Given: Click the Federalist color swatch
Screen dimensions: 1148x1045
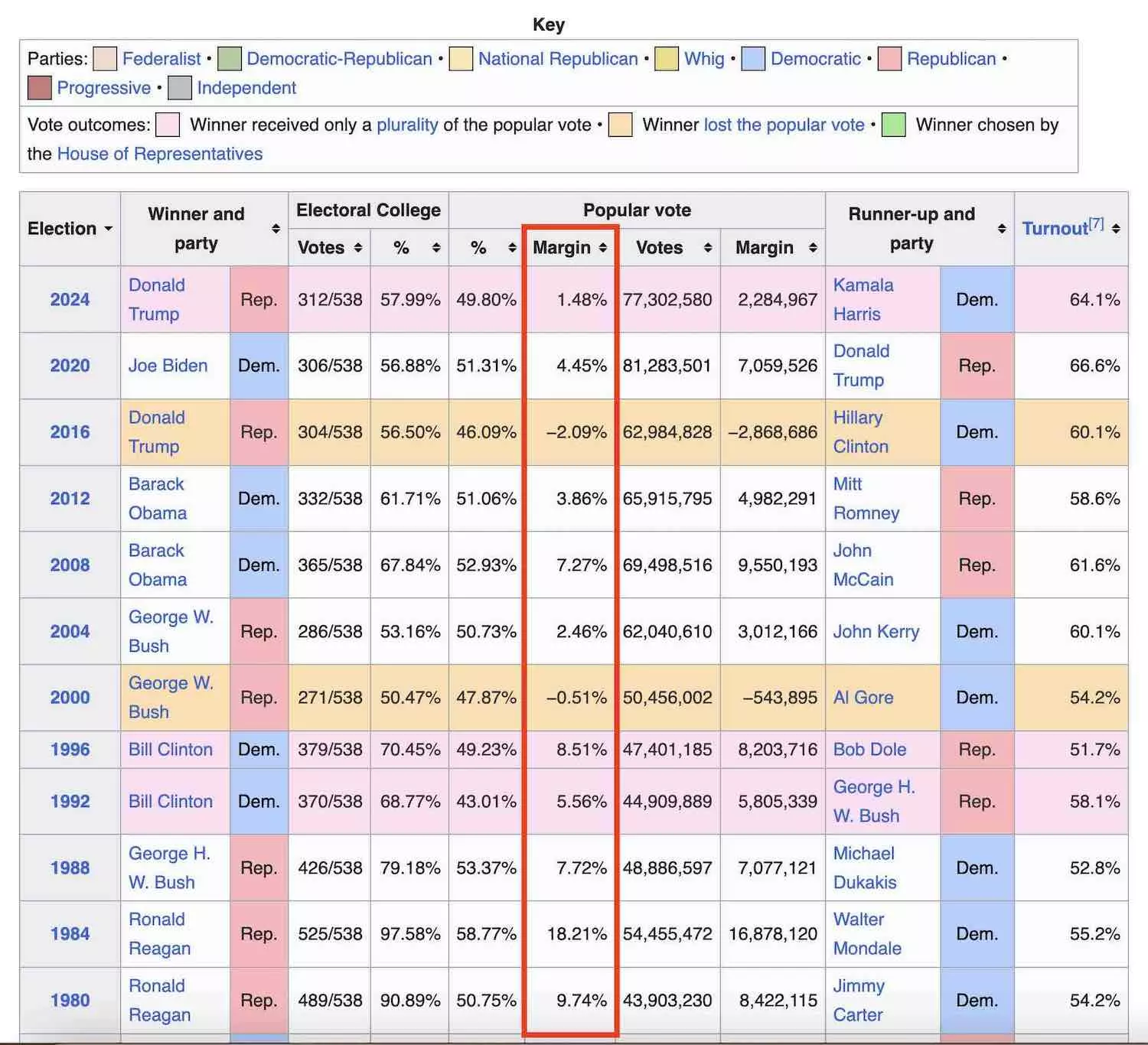Looking at the screenshot, I should pos(105,59).
